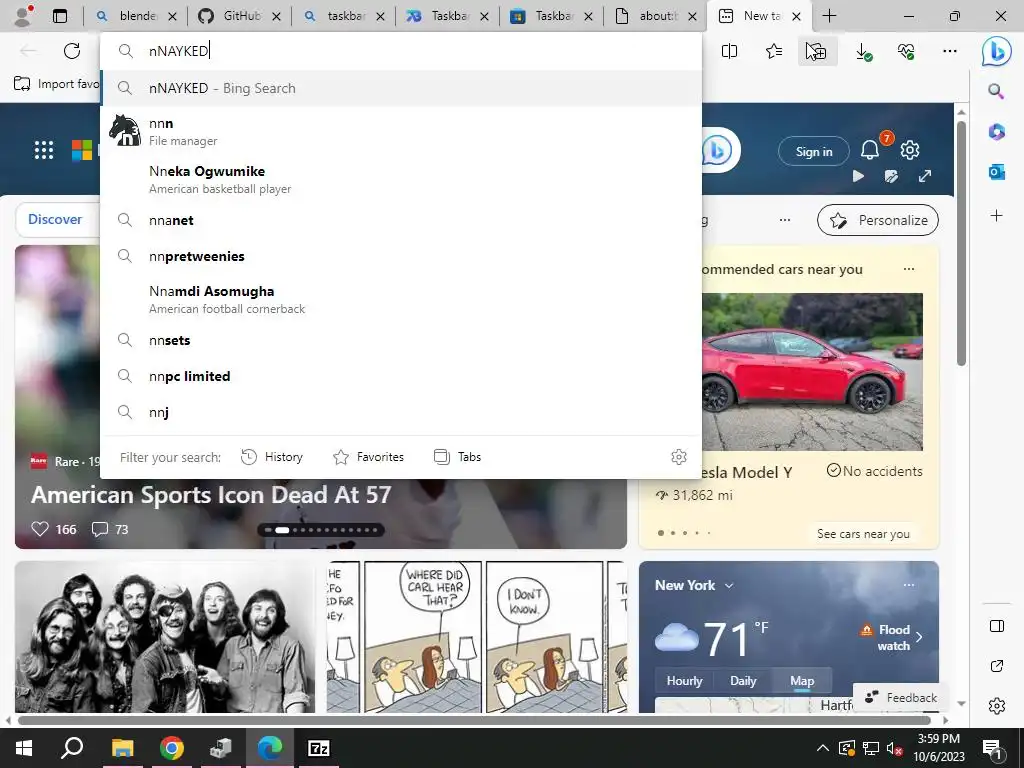1024x768 pixels.
Task: Add a sidebar app with plus icon
Action: pyautogui.click(x=997, y=216)
